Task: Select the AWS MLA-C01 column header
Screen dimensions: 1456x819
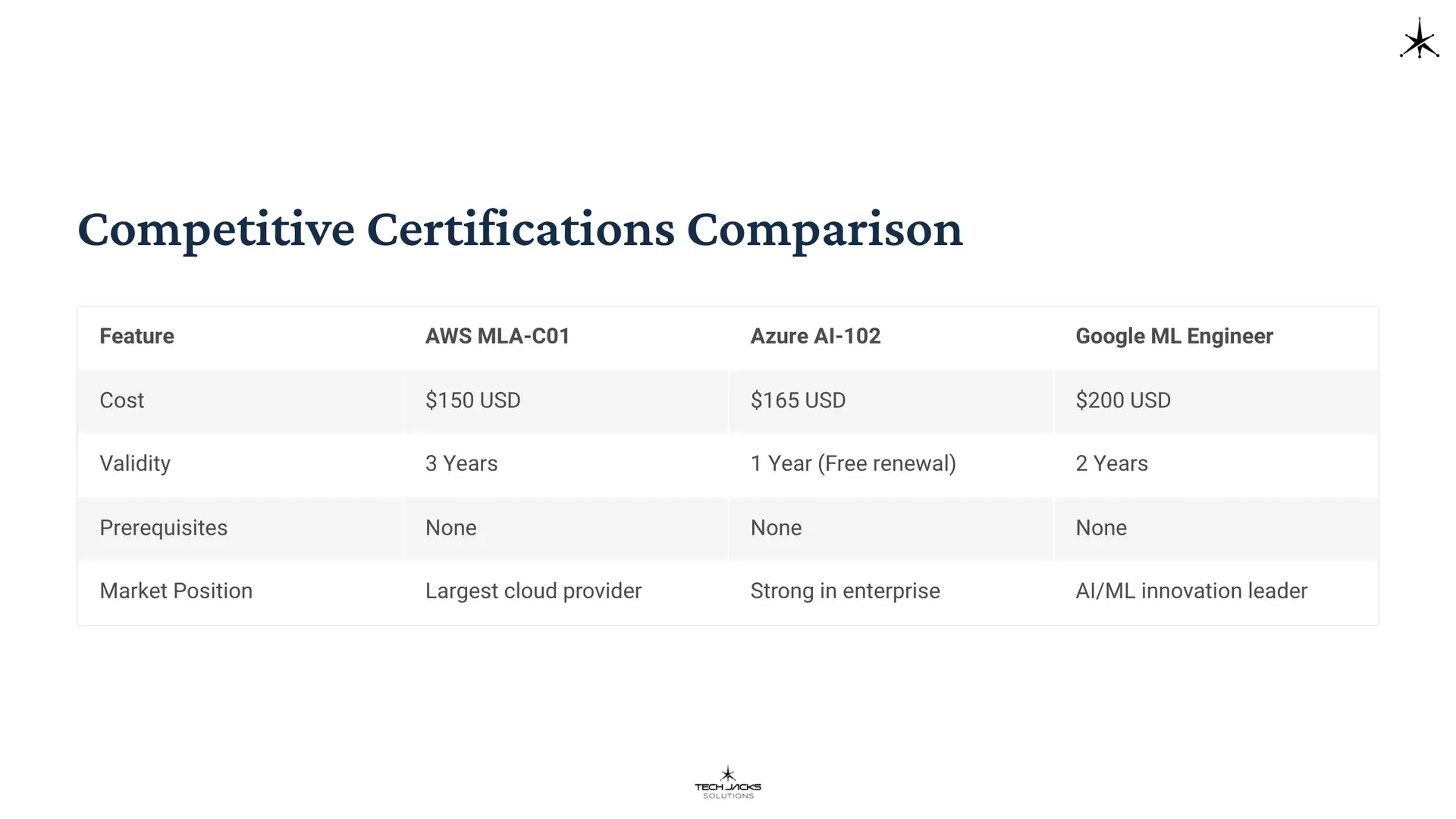Action: (497, 336)
